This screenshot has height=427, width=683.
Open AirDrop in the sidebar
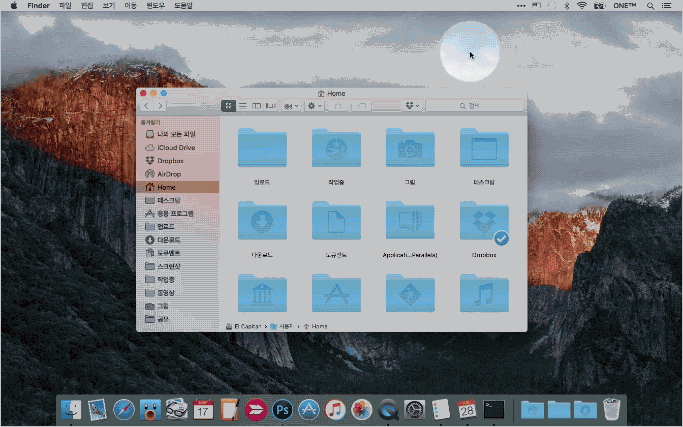tap(177, 174)
